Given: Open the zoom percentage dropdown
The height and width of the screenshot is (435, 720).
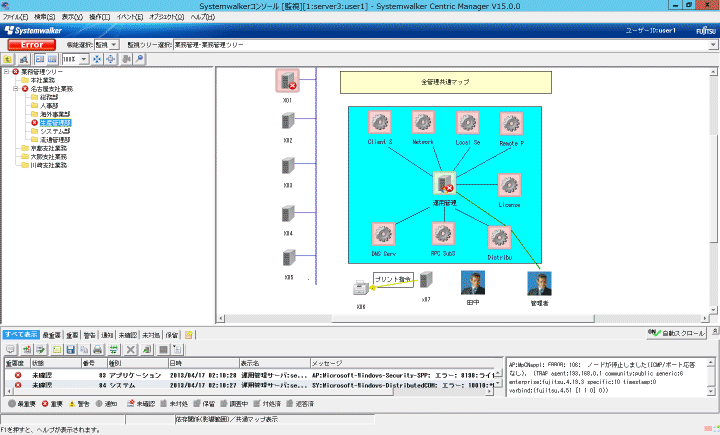Looking at the screenshot, I should point(83,60).
